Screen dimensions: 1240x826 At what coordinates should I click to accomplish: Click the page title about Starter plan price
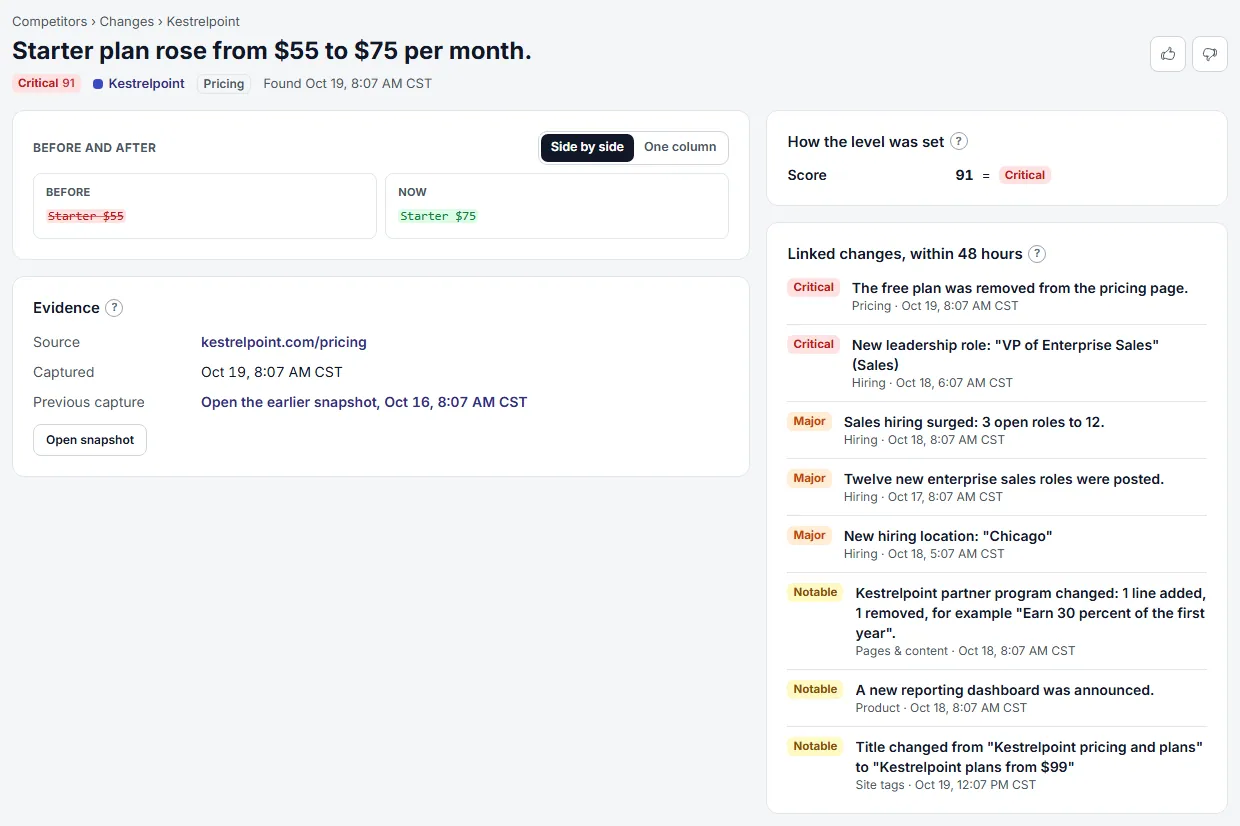(x=272, y=51)
